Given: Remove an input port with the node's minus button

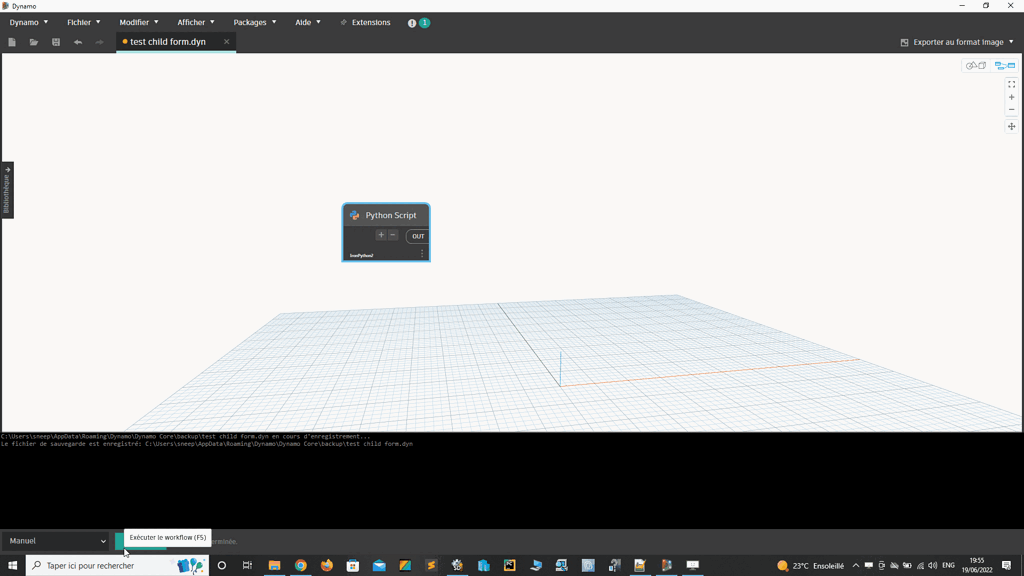Looking at the screenshot, I should coord(393,235).
